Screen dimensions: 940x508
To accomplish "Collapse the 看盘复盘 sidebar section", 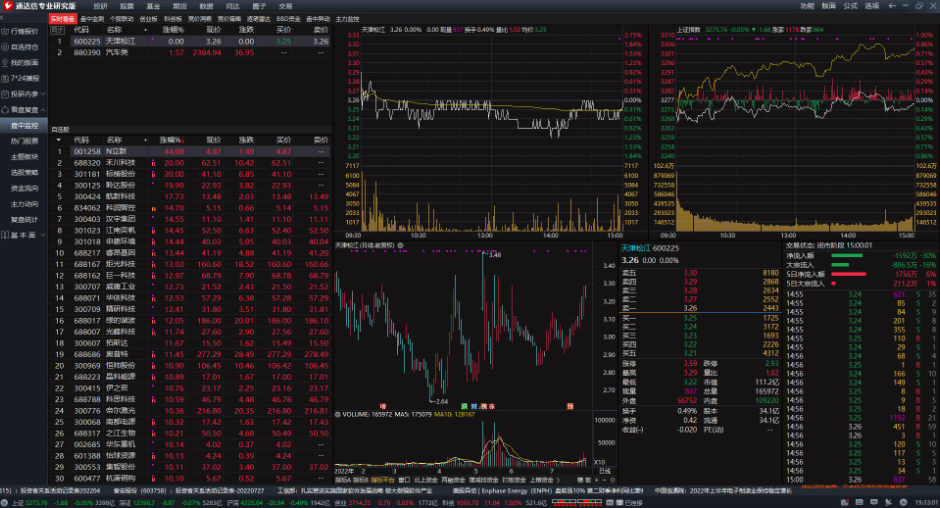I will [x=44, y=109].
